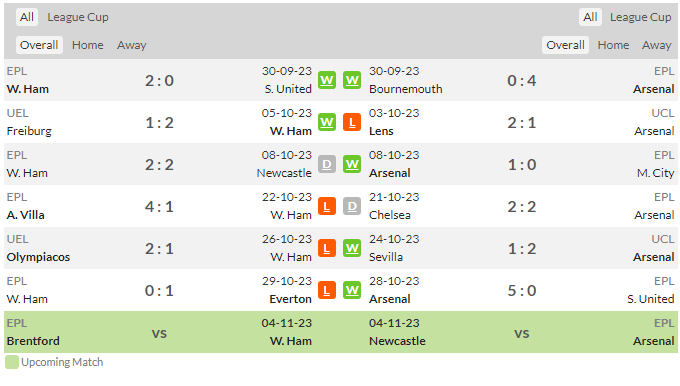
Task: Click the grey D badge for Chelsea vs Arsenal
Action: coord(352,206)
